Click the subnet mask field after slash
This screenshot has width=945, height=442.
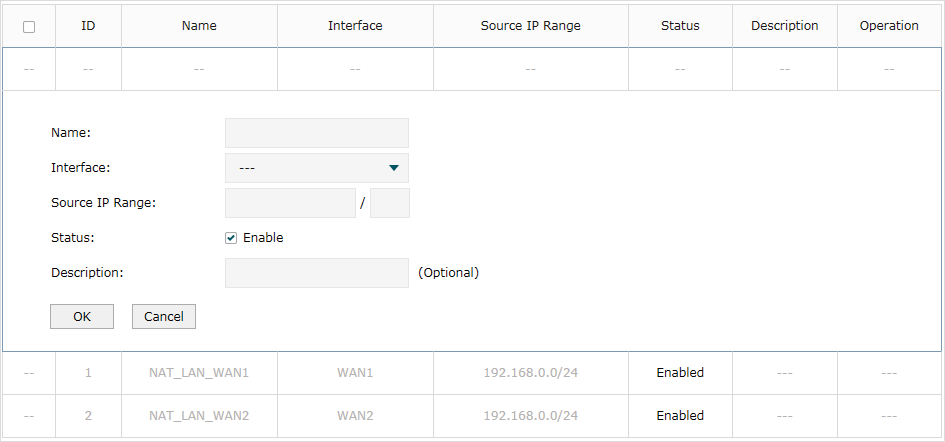[x=390, y=203]
